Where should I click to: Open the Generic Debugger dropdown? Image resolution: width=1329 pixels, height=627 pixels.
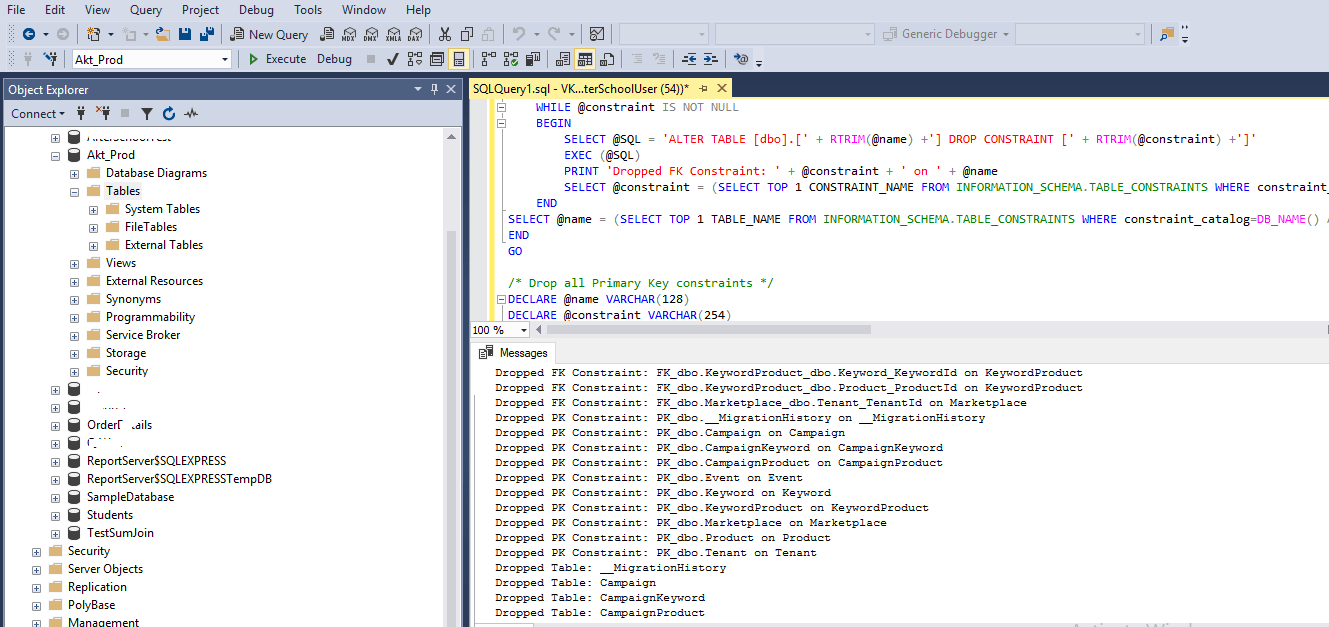(x=1007, y=33)
